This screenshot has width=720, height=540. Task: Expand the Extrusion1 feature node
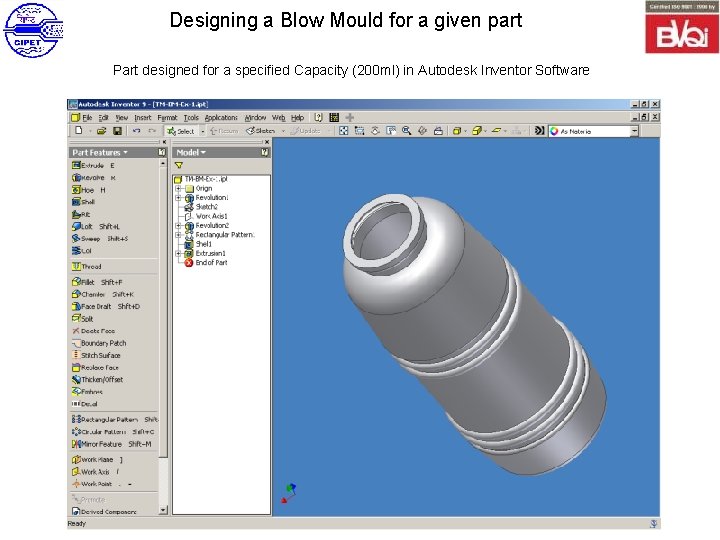click(x=178, y=253)
